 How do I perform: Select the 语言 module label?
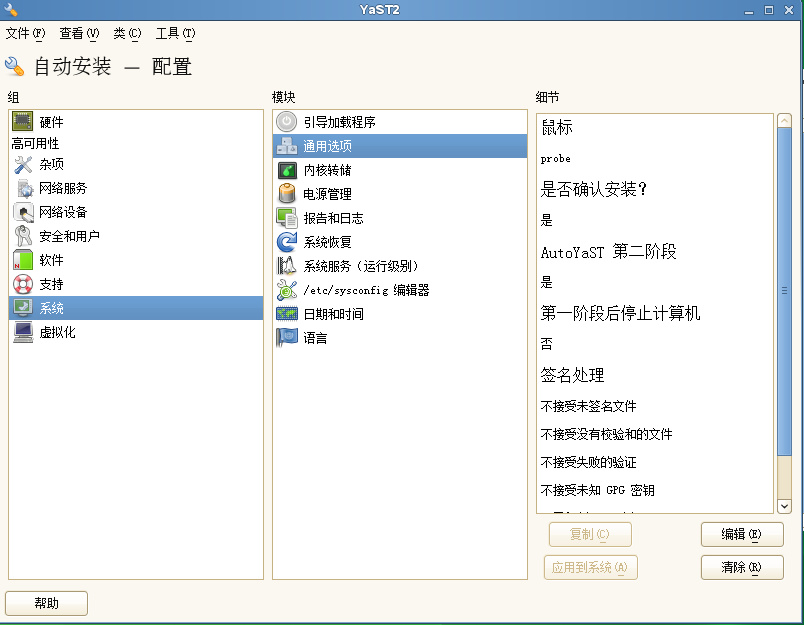[315, 338]
